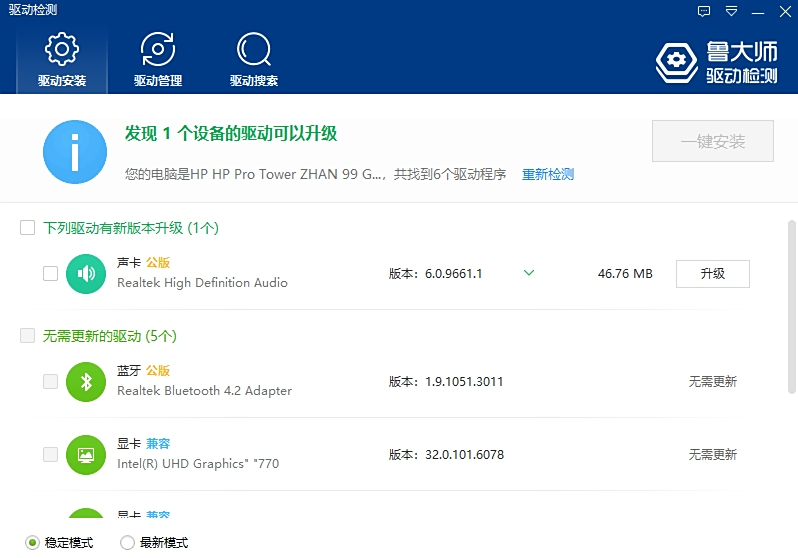Click the 兼容 tag next to Intel 显卡
This screenshot has width=798, height=558.
pos(158,443)
